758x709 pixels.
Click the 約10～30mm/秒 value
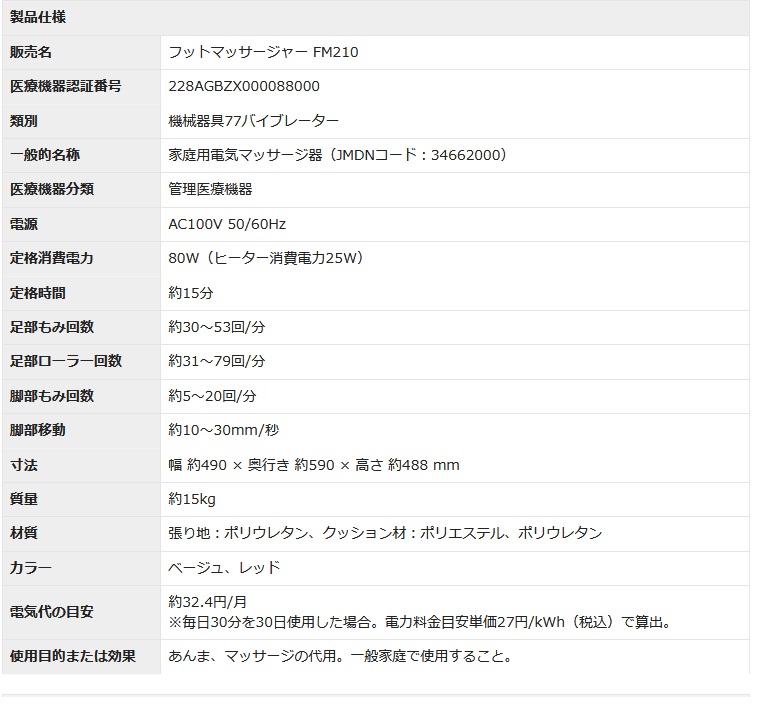point(222,430)
